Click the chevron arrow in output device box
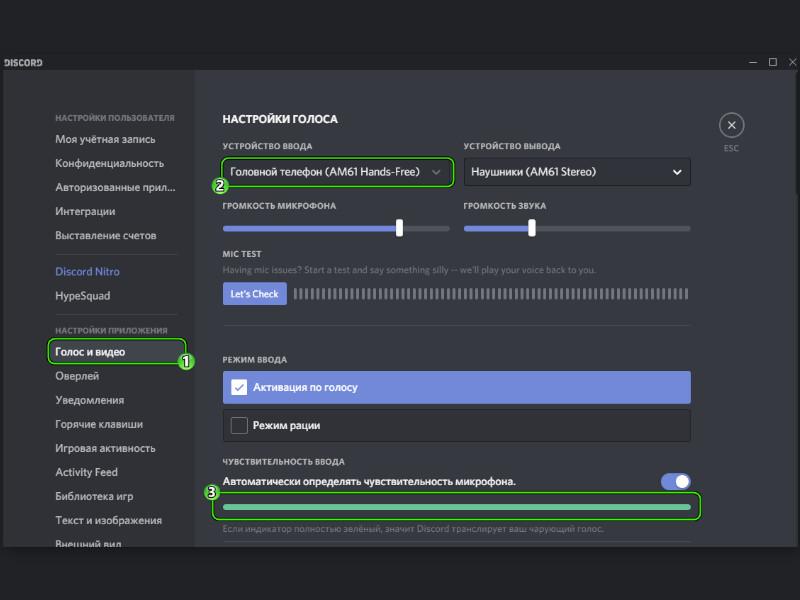 click(x=677, y=172)
